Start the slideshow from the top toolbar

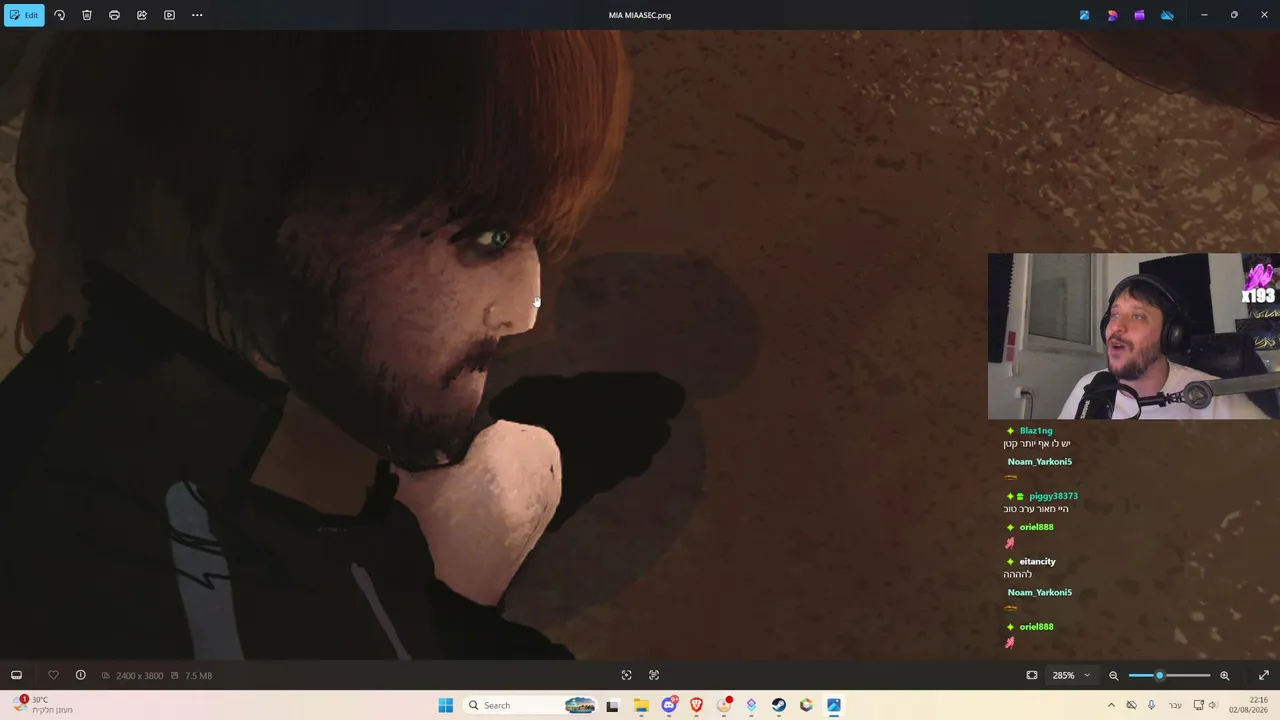click(x=169, y=15)
